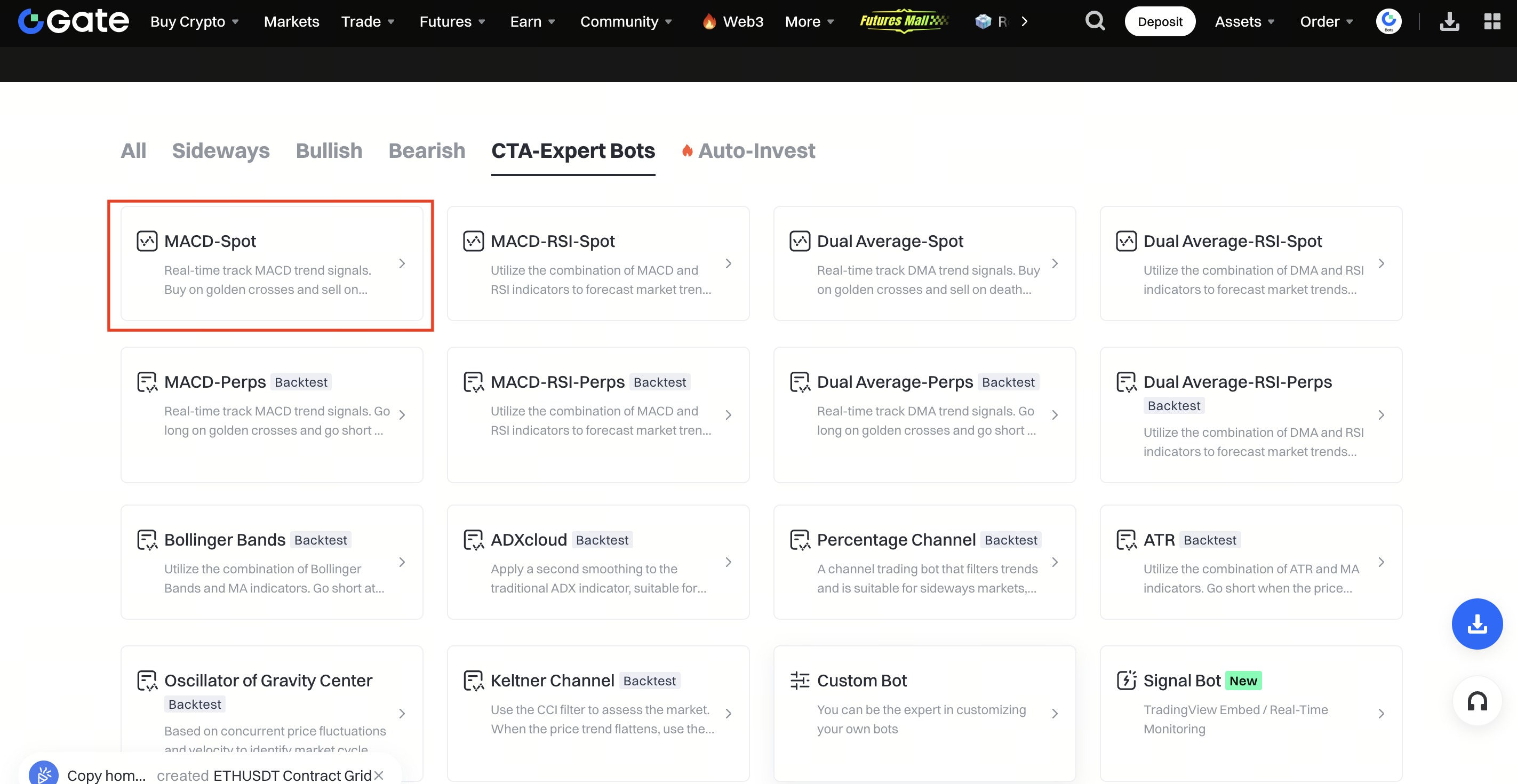Open the MACD-RSI-Spot bot card
This screenshot has height=784, width=1517.
click(598, 263)
